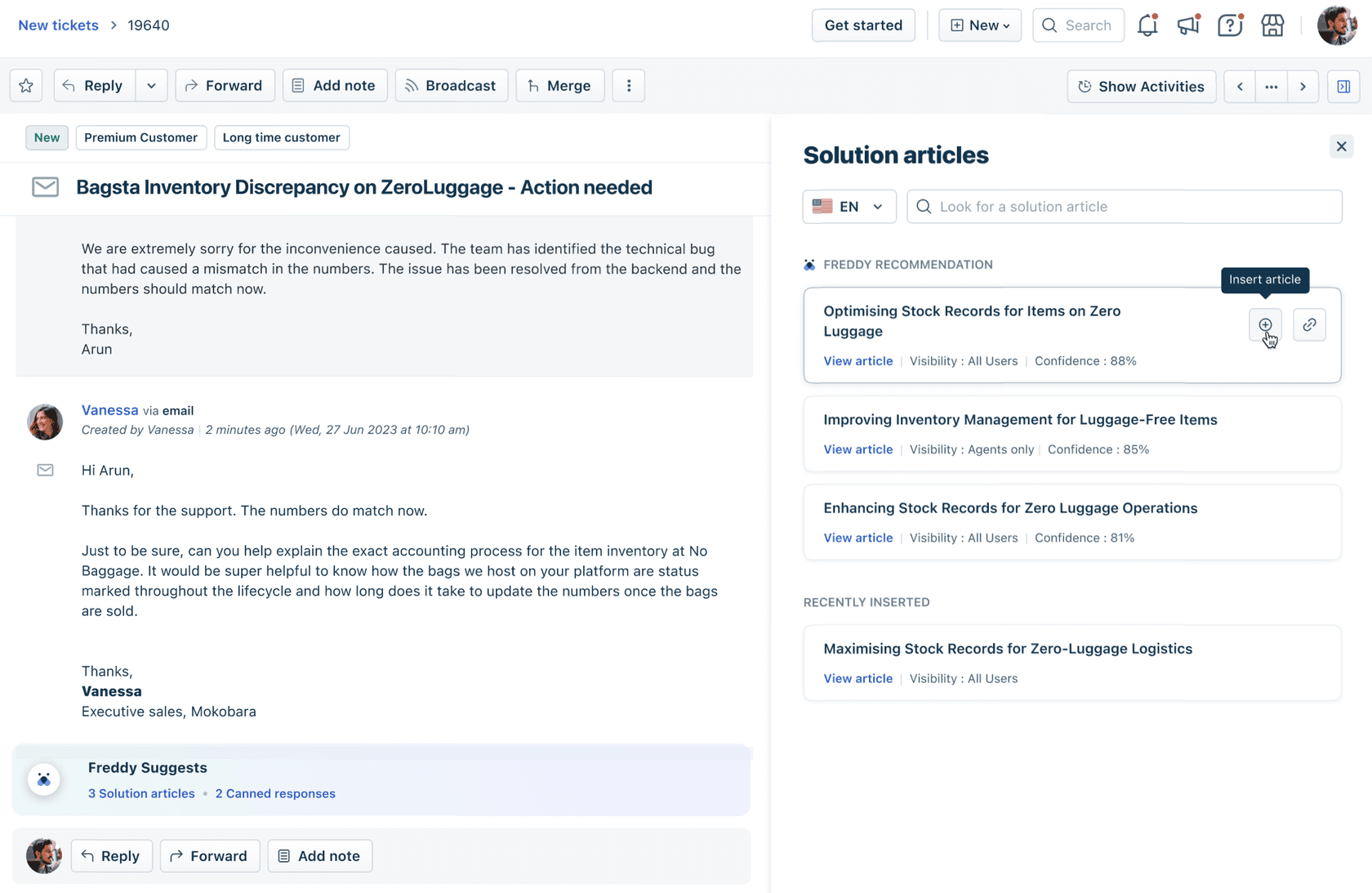Click the solution article search field
Image resolution: width=1372 pixels, height=893 pixels.
point(1125,207)
